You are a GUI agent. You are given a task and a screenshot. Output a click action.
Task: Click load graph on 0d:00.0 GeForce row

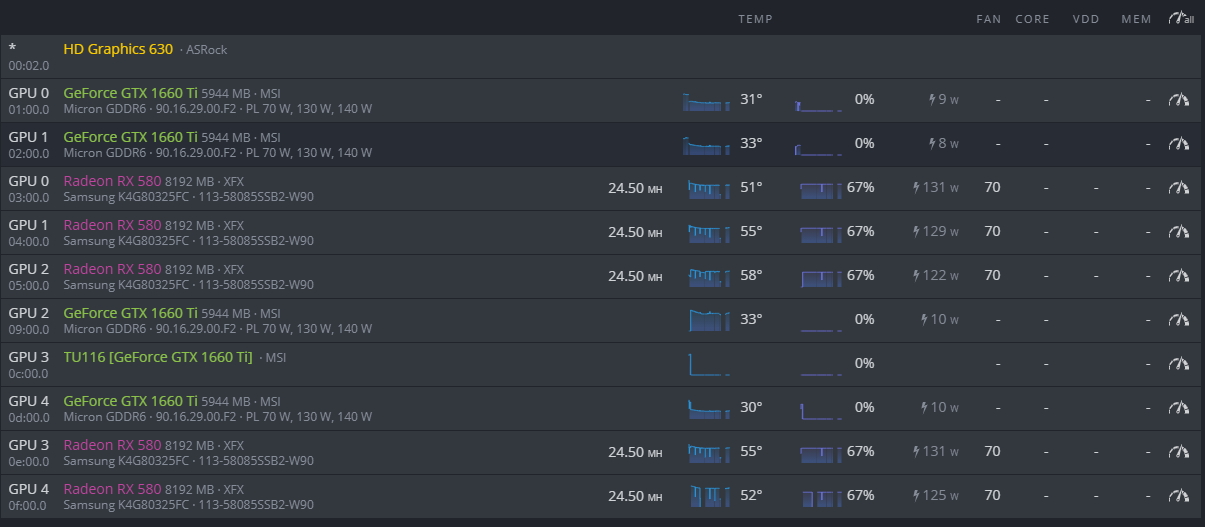(x=821, y=409)
